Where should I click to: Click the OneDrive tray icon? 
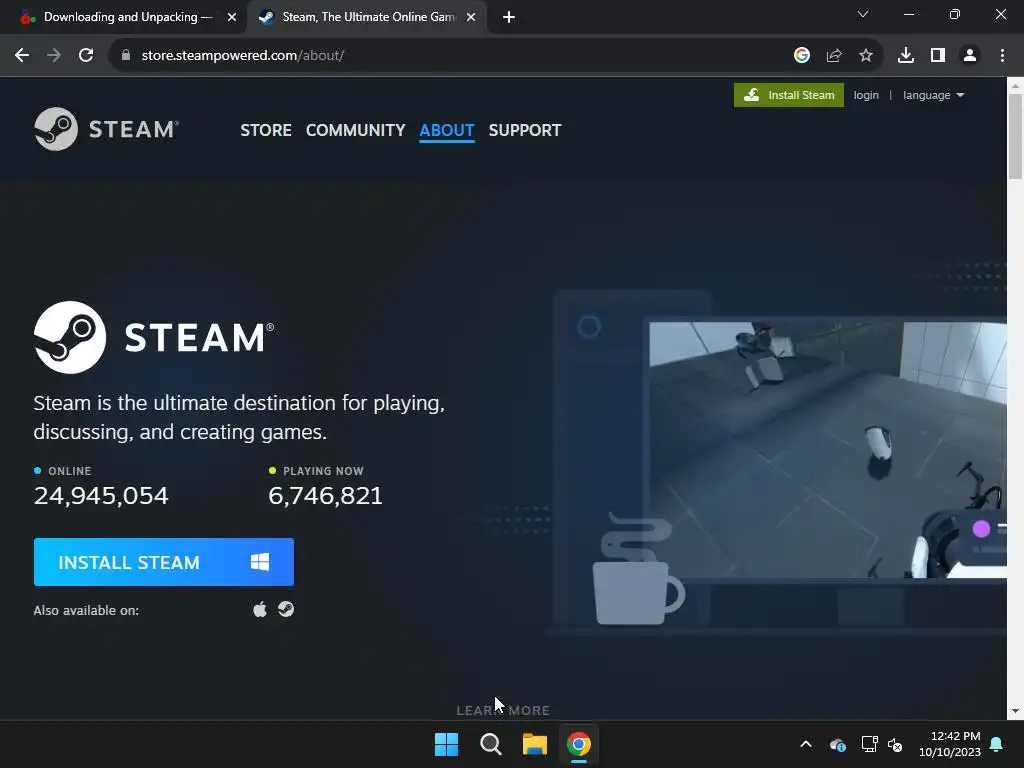coord(838,744)
